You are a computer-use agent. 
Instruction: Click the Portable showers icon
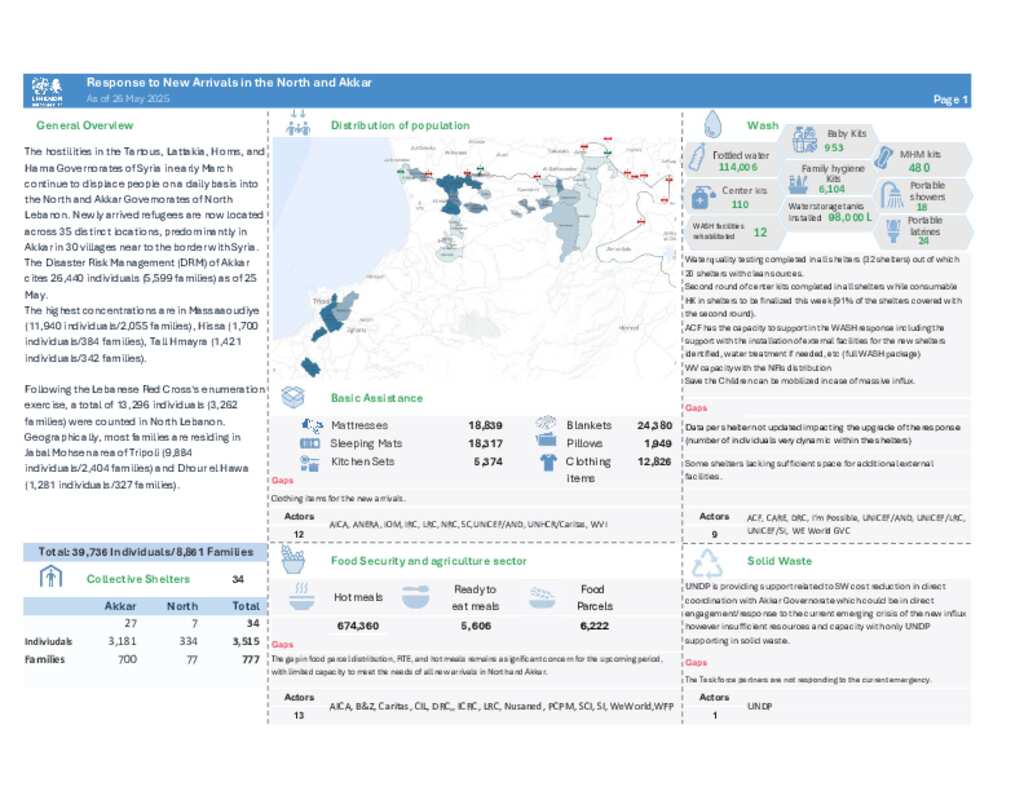click(x=890, y=193)
